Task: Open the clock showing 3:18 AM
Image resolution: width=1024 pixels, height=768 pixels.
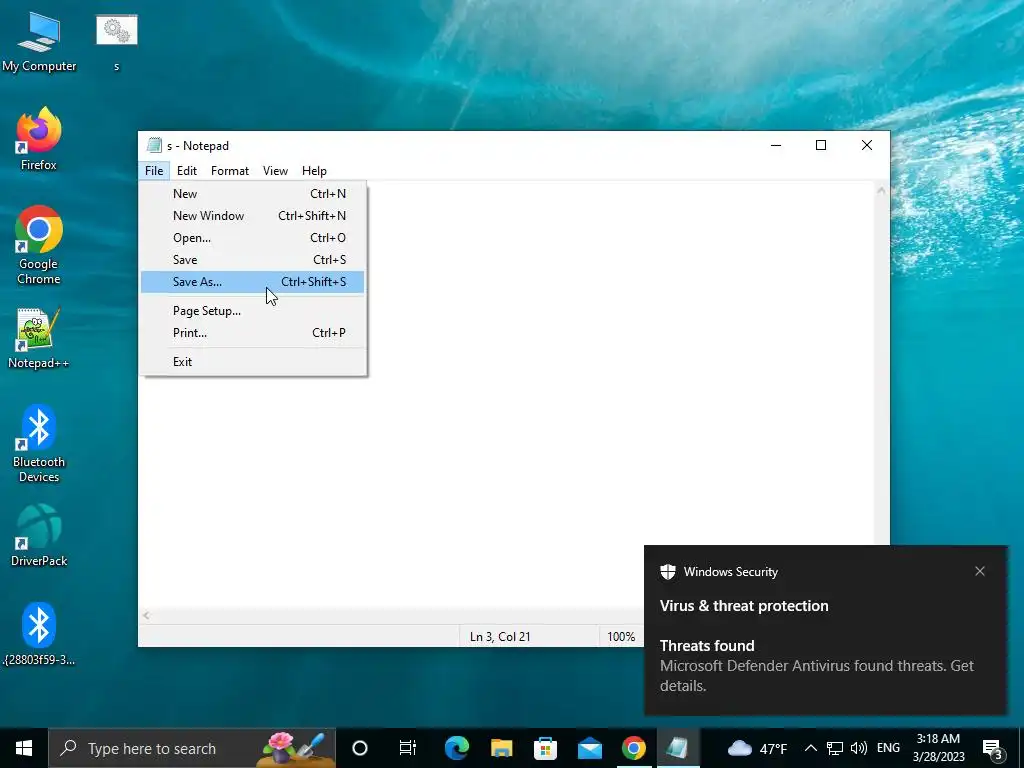Action: [x=938, y=748]
